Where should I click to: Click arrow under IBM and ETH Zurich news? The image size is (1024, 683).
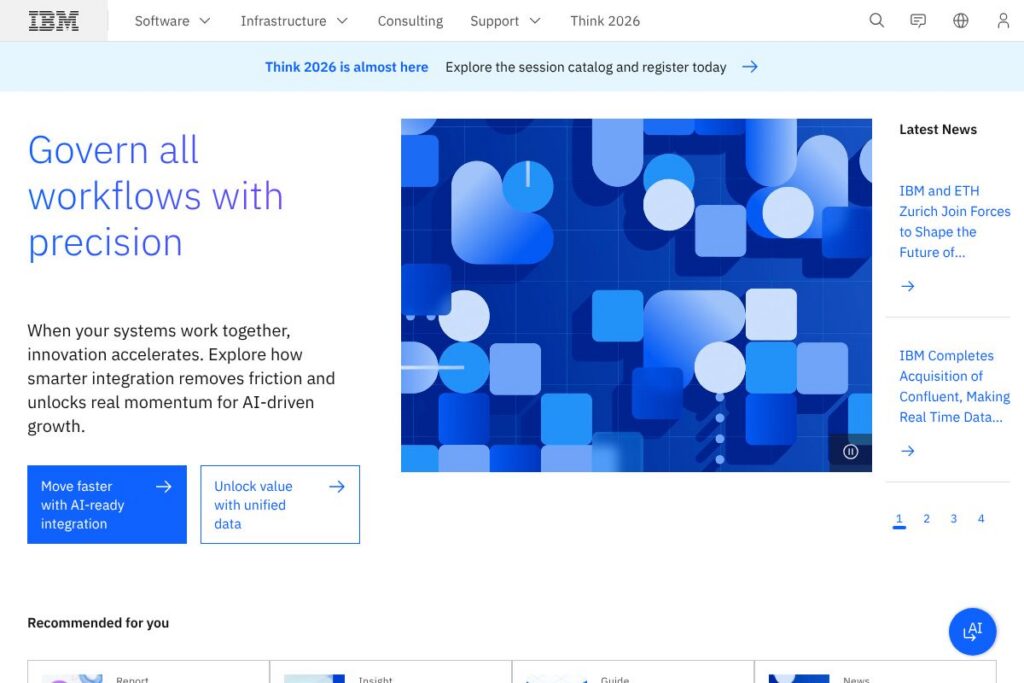pyautogui.click(x=908, y=286)
